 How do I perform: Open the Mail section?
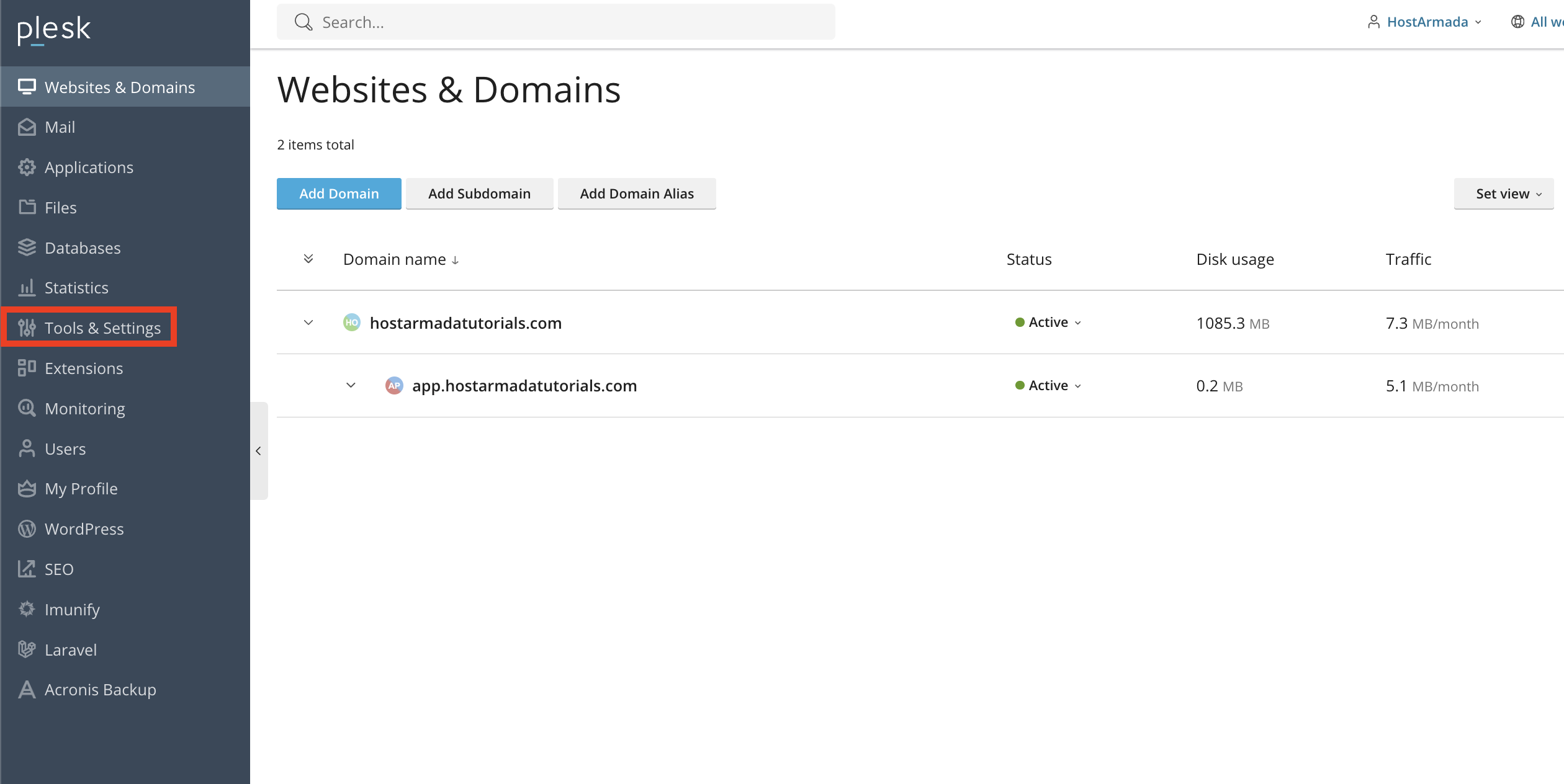125,127
